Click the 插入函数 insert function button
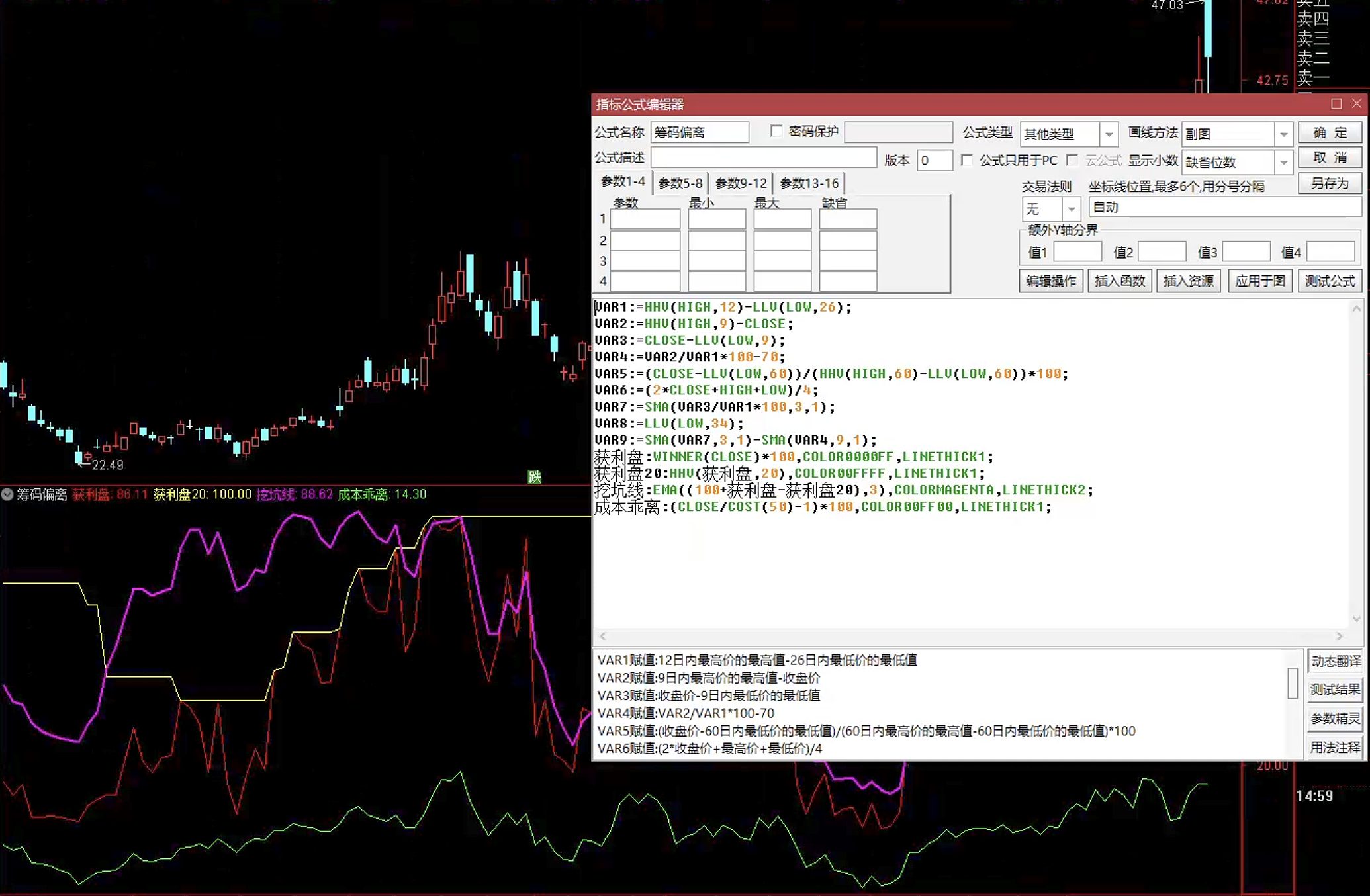The width and height of the screenshot is (1370, 896). 1119,281
